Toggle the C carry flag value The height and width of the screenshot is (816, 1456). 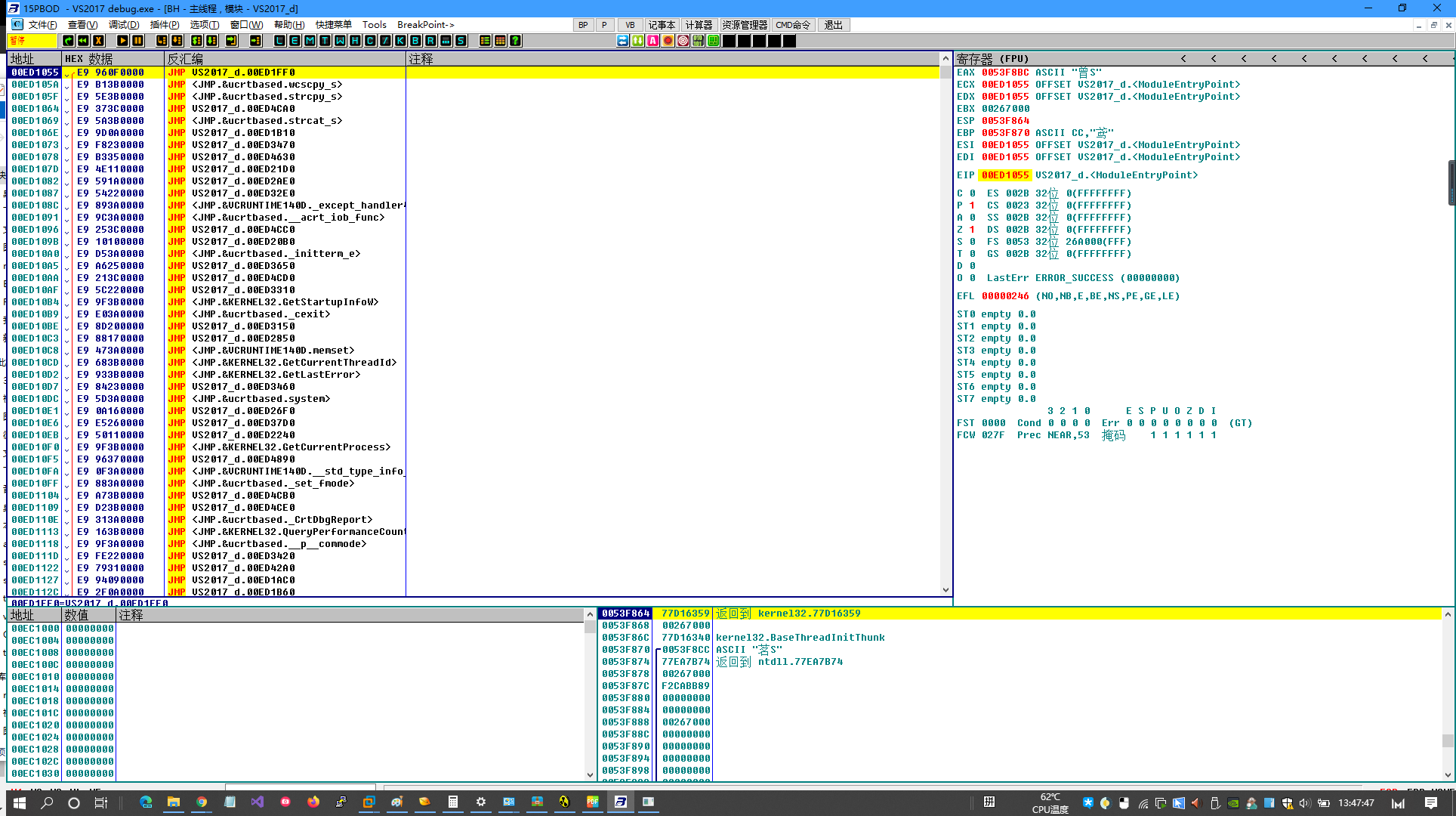pos(972,193)
